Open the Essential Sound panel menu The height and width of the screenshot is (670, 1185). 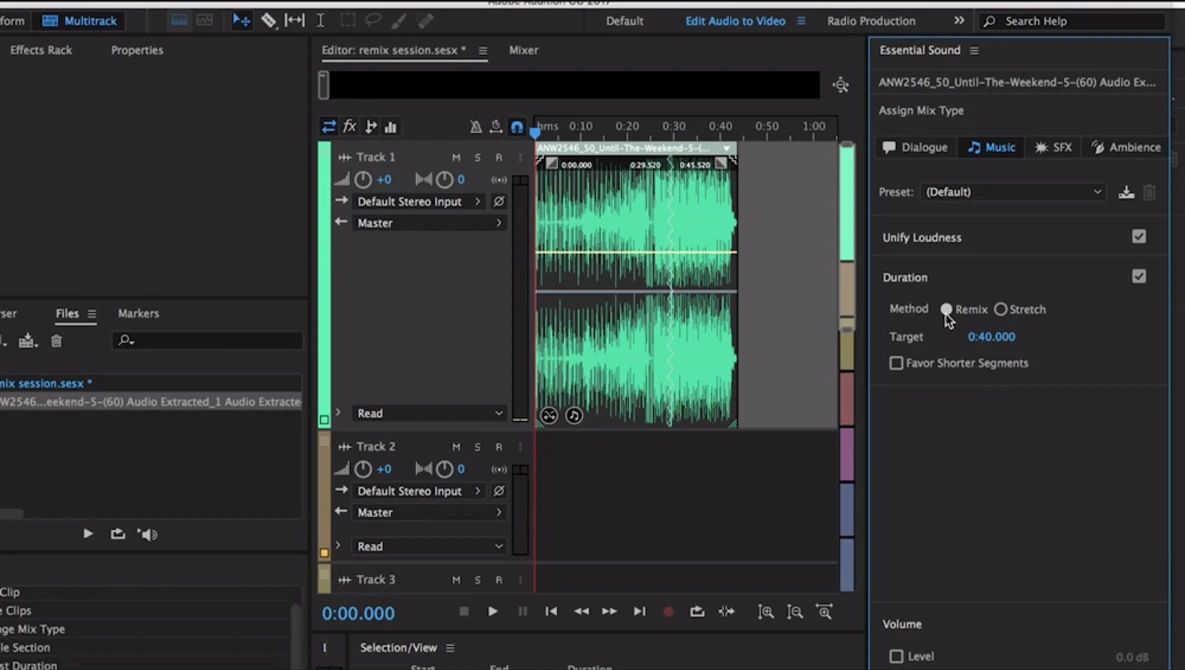tap(974, 51)
